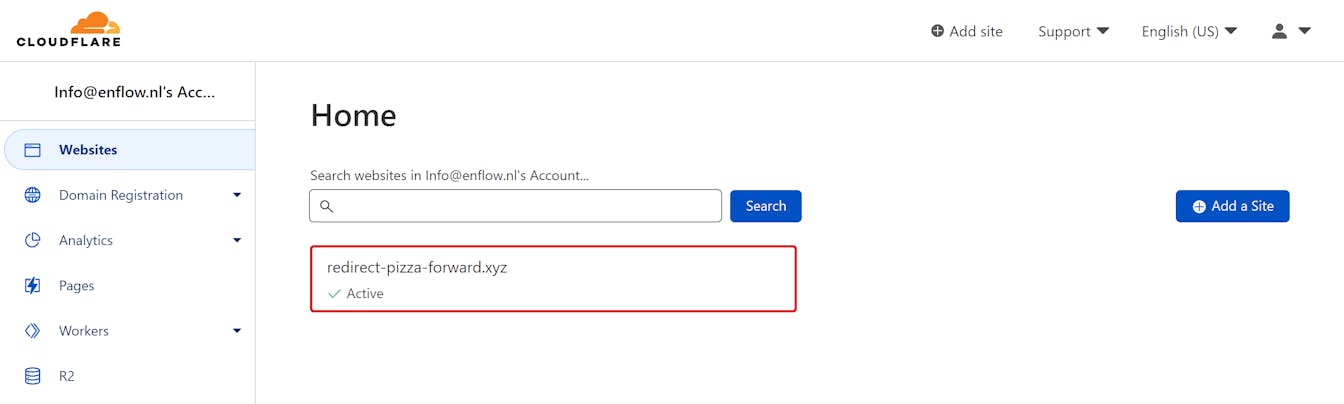Click the Cloudflare logo
1344x404 pixels.
click(68, 30)
